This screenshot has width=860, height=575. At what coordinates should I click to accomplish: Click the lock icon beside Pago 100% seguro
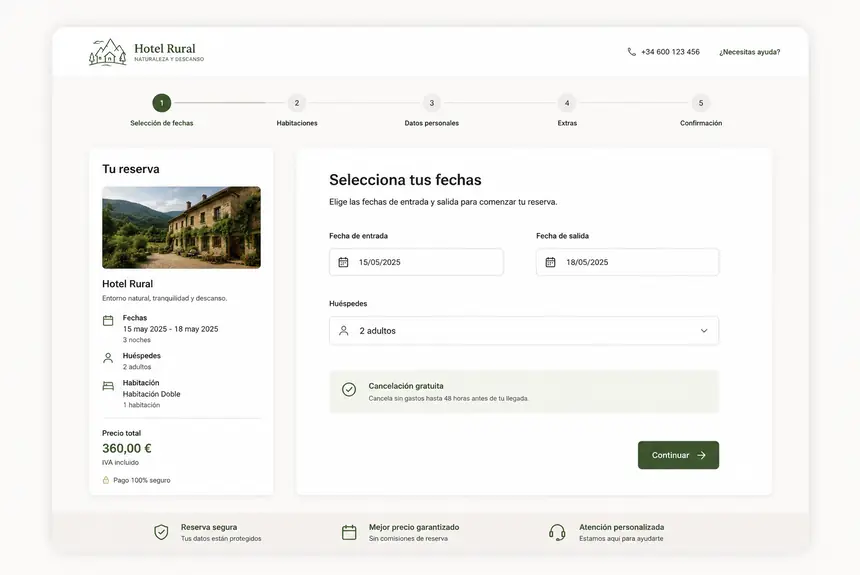[x=106, y=480]
